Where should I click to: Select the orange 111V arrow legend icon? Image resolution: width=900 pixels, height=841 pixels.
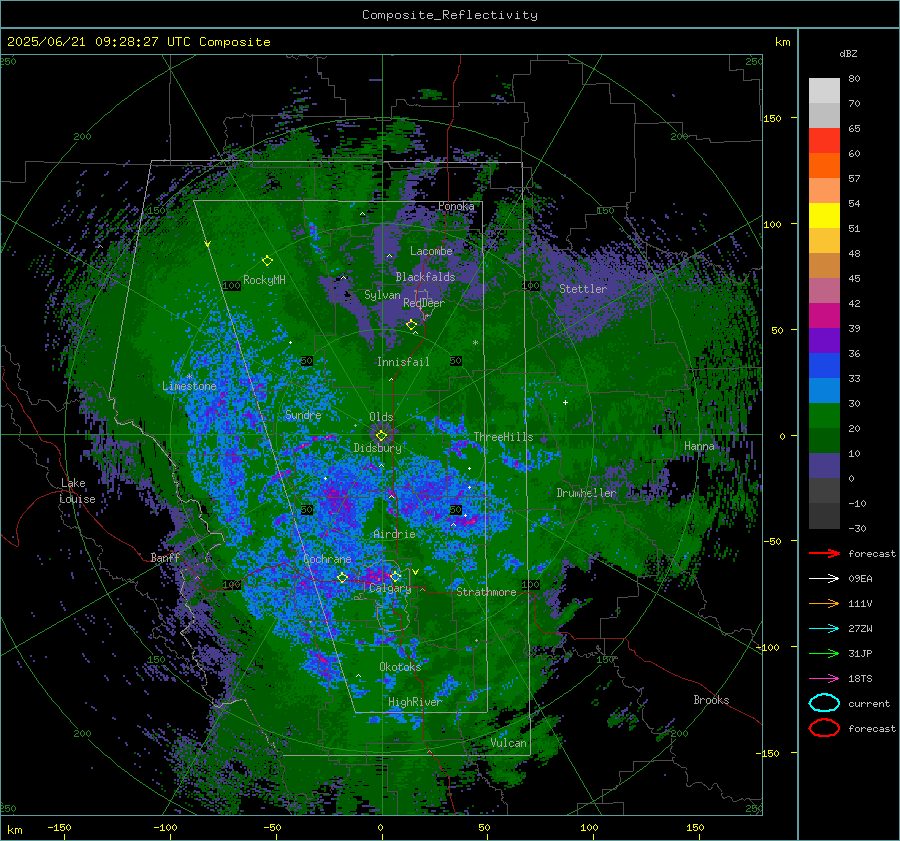coord(824,603)
